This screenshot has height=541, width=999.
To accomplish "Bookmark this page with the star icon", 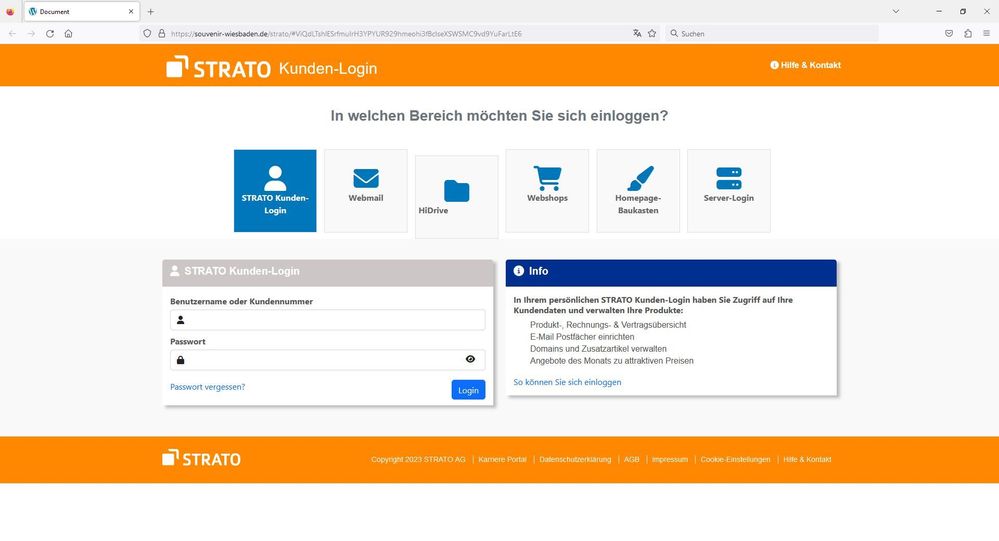I will coord(652,33).
